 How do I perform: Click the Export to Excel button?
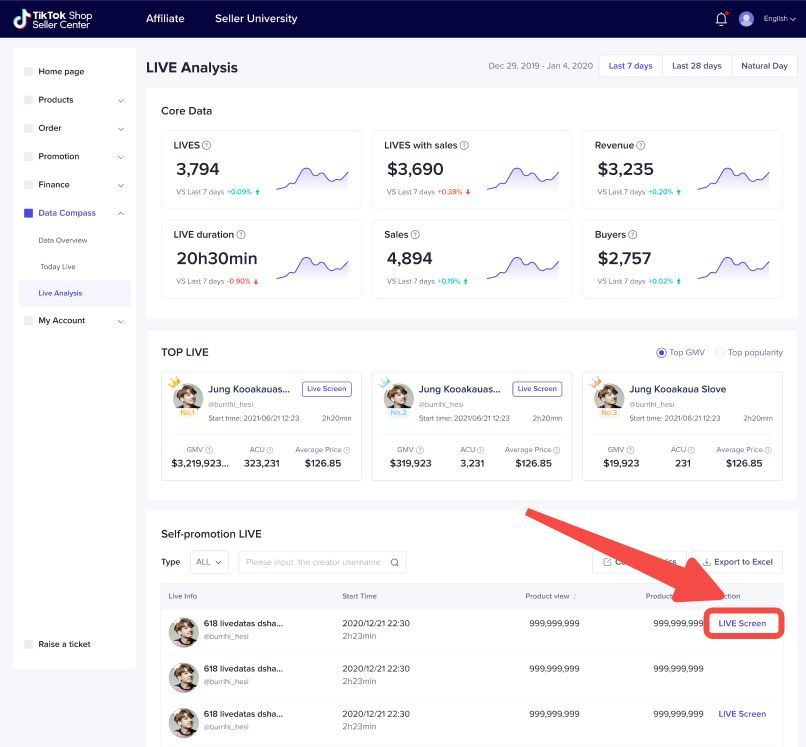point(737,562)
